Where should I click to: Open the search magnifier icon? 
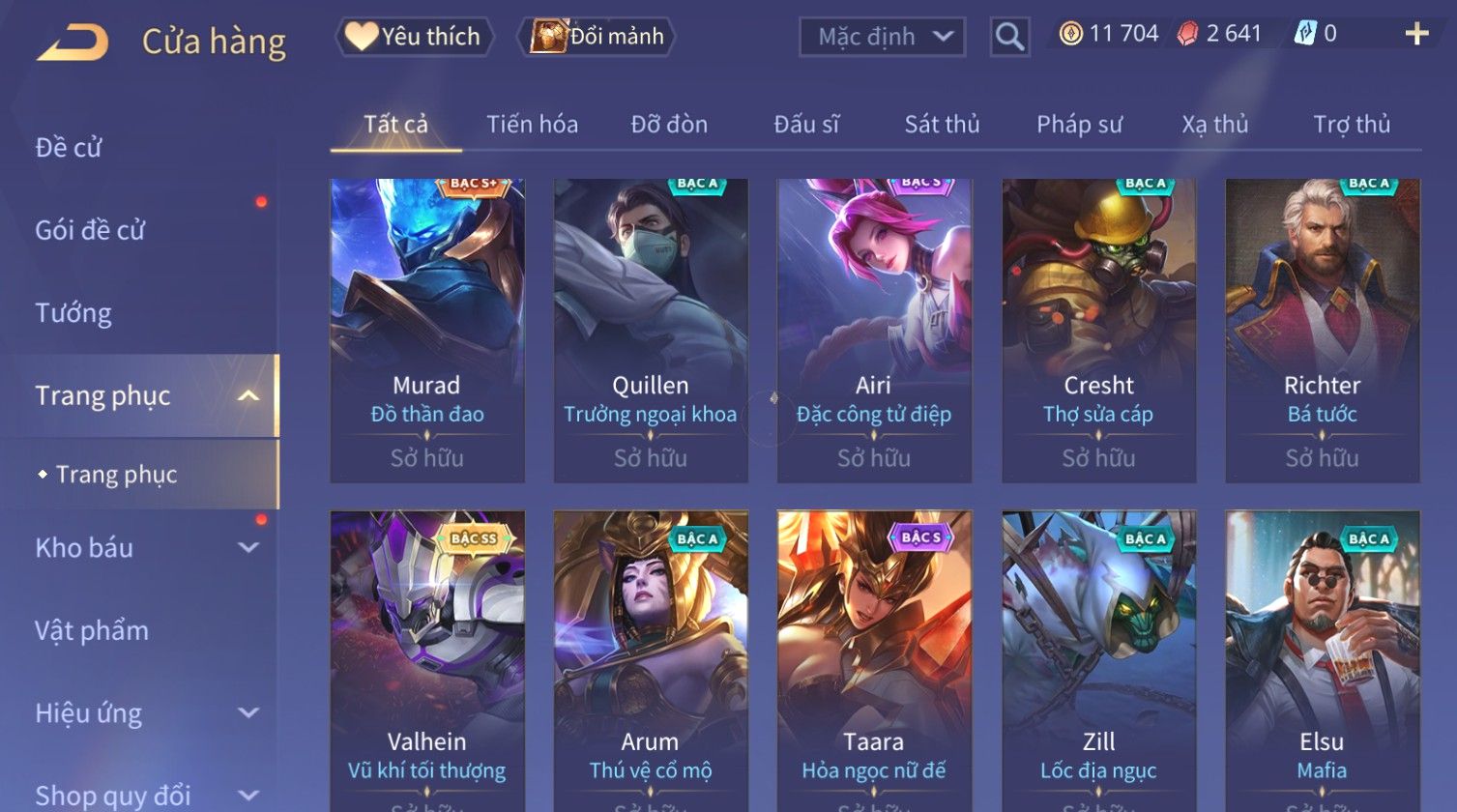point(1009,37)
